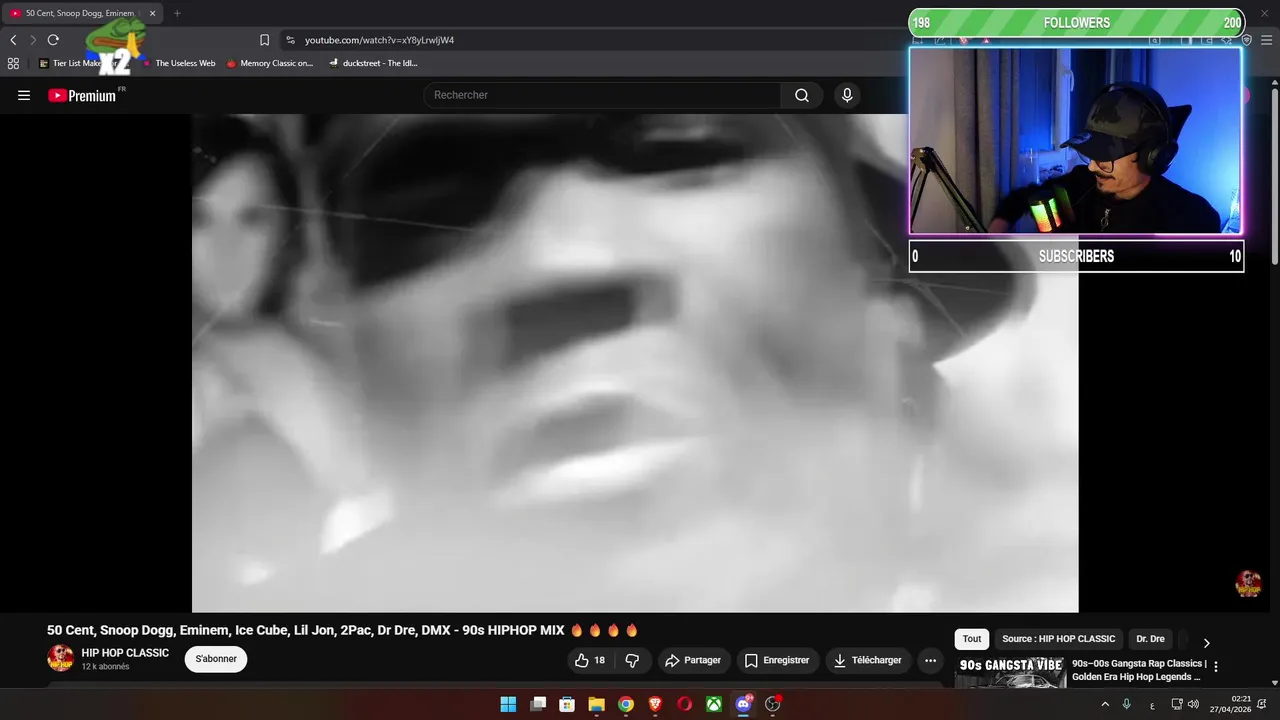Like the video (18 likes)
The image size is (1280, 720).
[590, 660]
